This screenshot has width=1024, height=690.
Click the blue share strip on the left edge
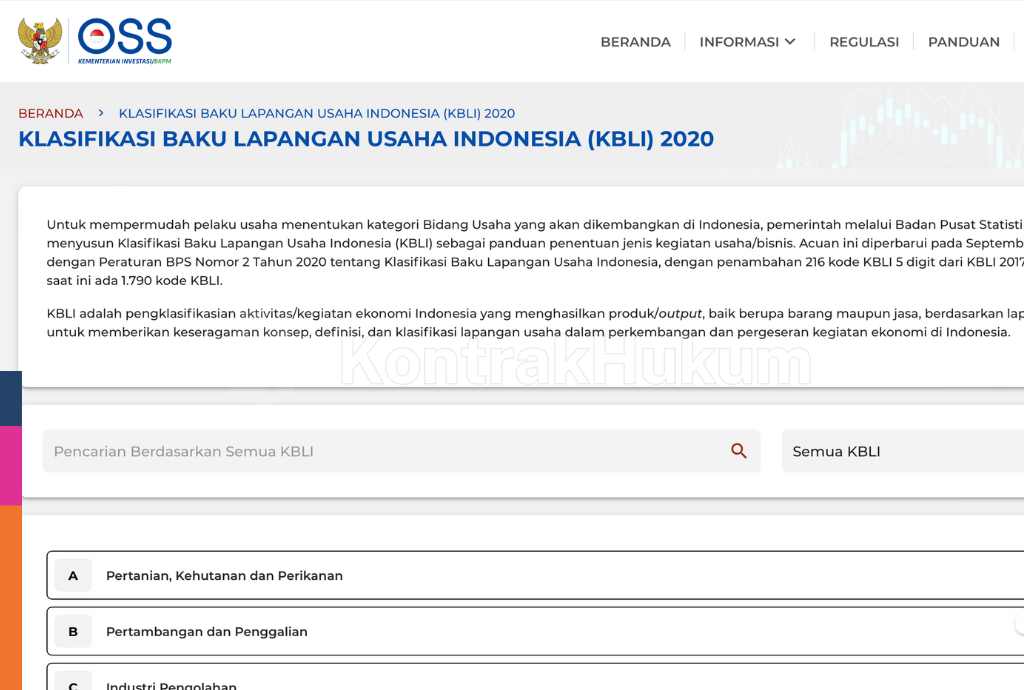10,397
